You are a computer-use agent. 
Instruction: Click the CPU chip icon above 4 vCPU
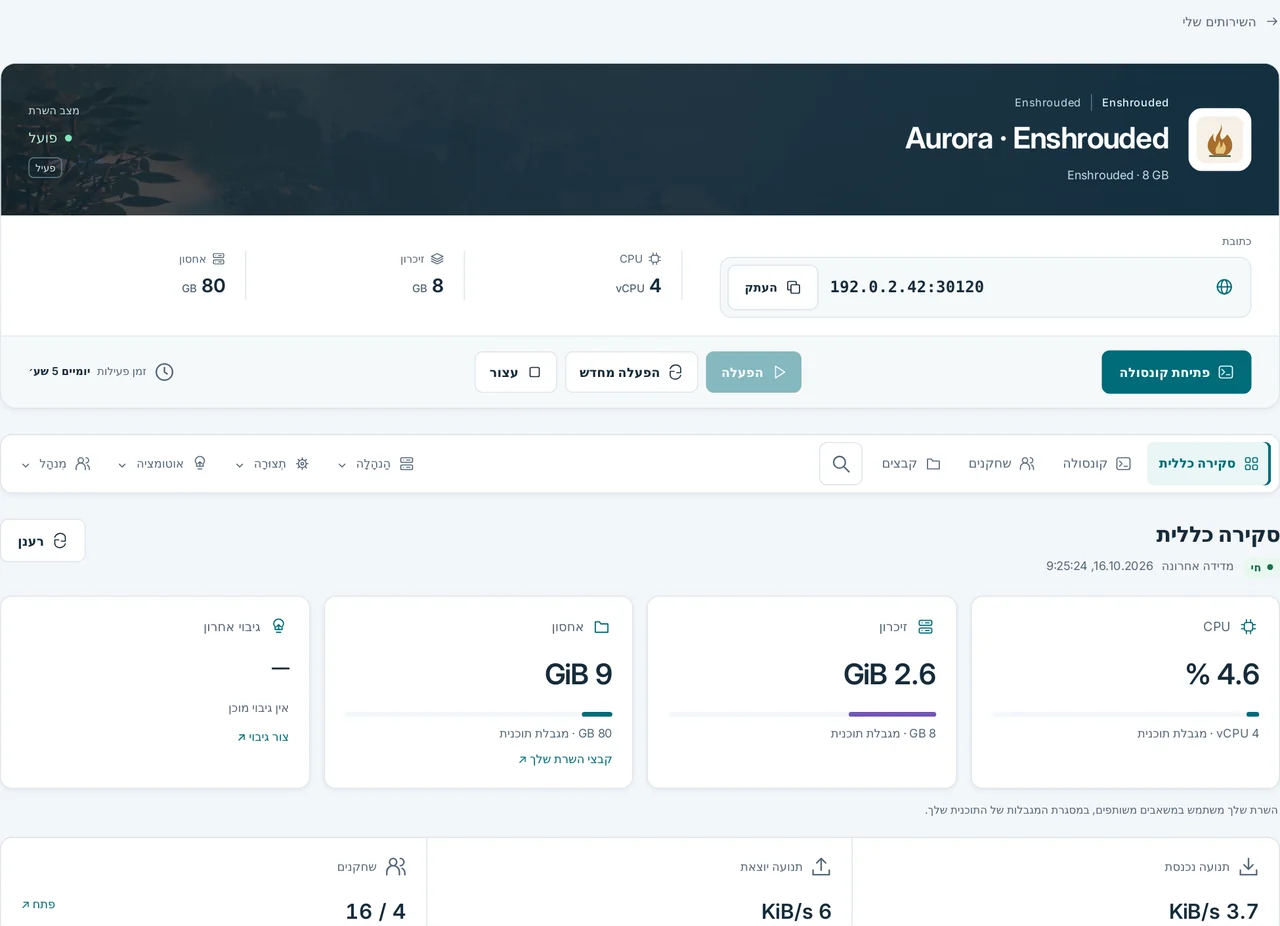[655, 259]
